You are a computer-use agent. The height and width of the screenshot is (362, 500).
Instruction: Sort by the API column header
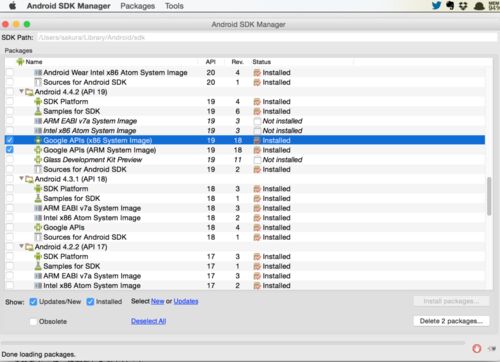click(x=210, y=62)
